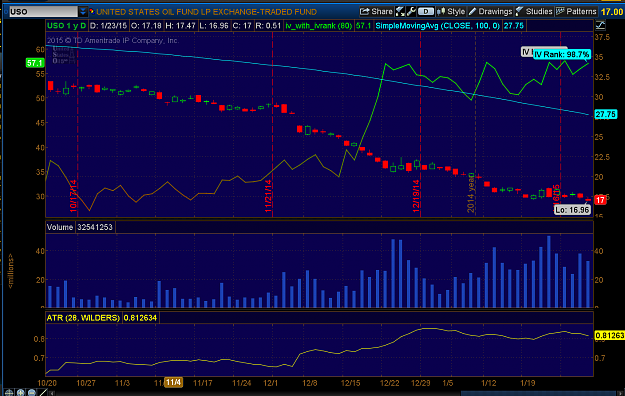
Task: Click the 12/22 date axis label
Action: [x=389, y=383]
